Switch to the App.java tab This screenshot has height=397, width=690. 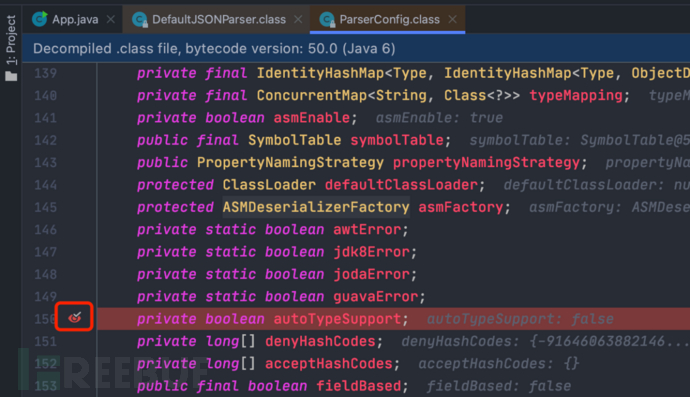click(x=75, y=19)
